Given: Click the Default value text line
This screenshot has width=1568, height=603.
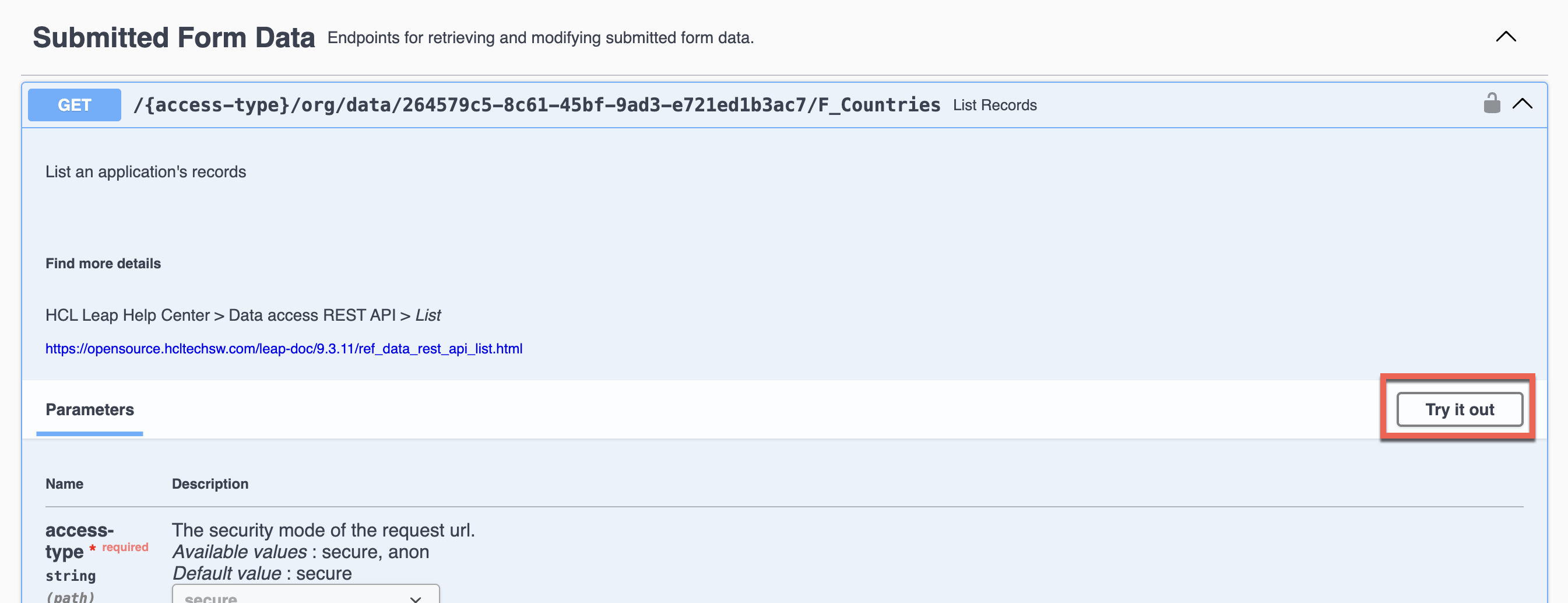Looking at the screenshot, I should (262, 573).
